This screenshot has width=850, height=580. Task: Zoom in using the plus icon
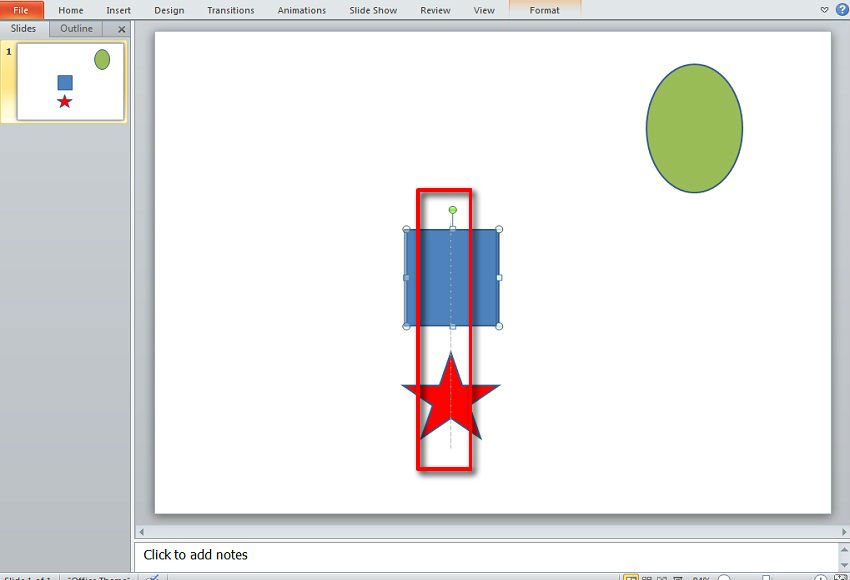pyautogui.click(x=823, y=575)
